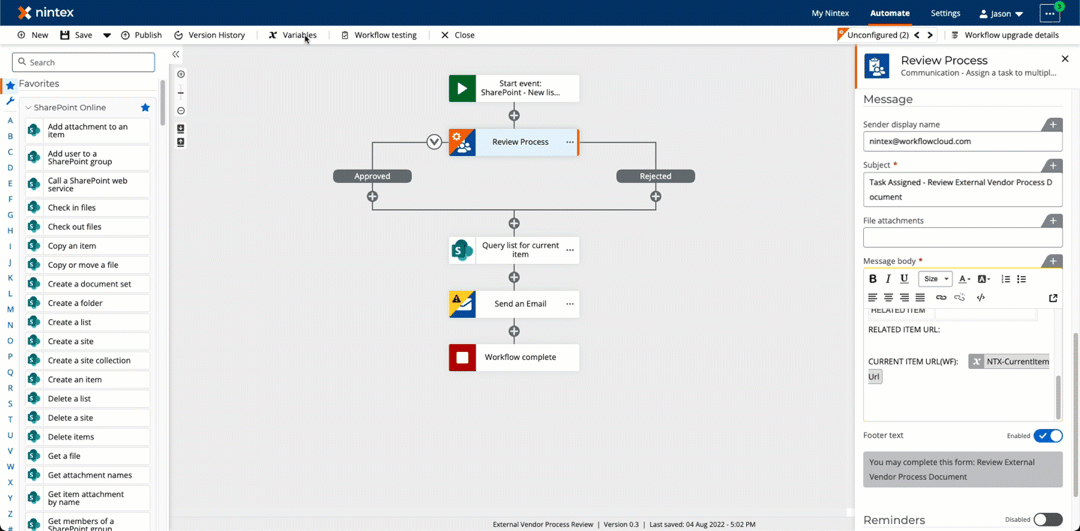Center align message text
Screen dimensions: 1080x531
click(x=889, y=298)
